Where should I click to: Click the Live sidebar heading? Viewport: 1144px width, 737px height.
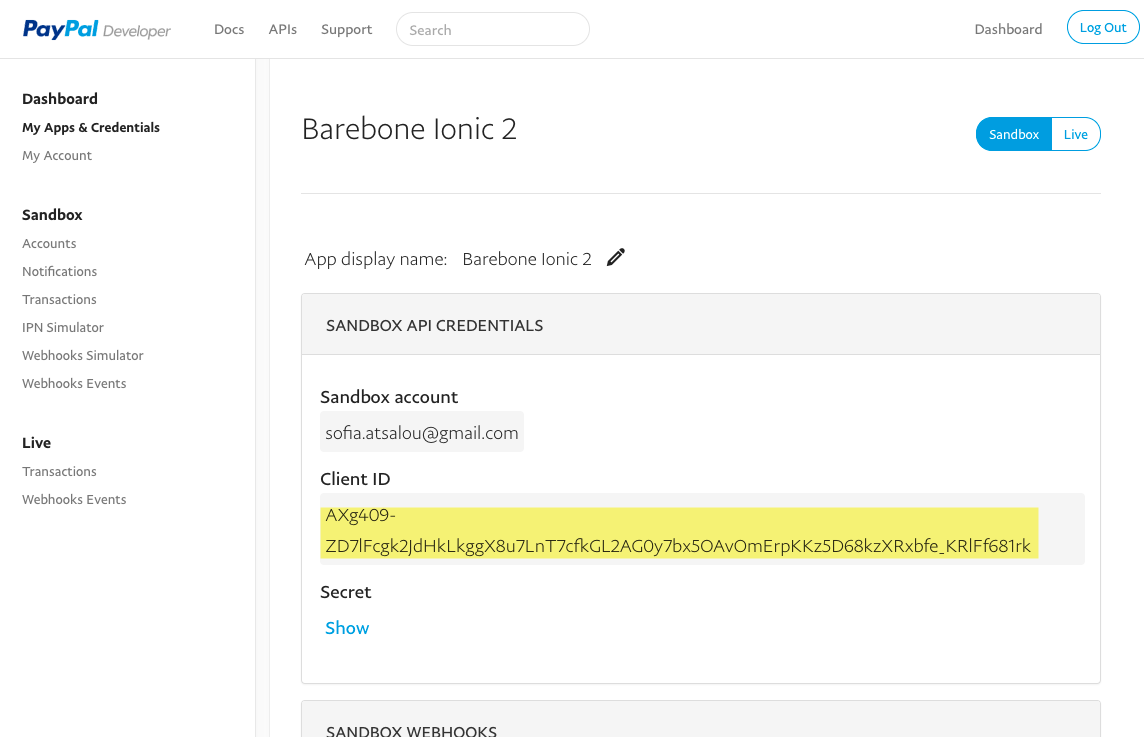pos(36,443)
